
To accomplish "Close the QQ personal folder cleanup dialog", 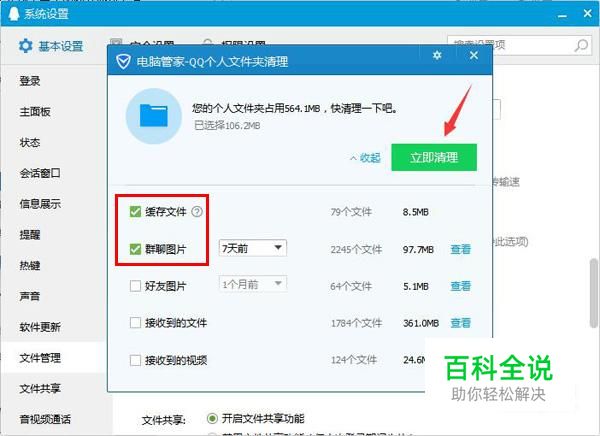I will 474,56.
